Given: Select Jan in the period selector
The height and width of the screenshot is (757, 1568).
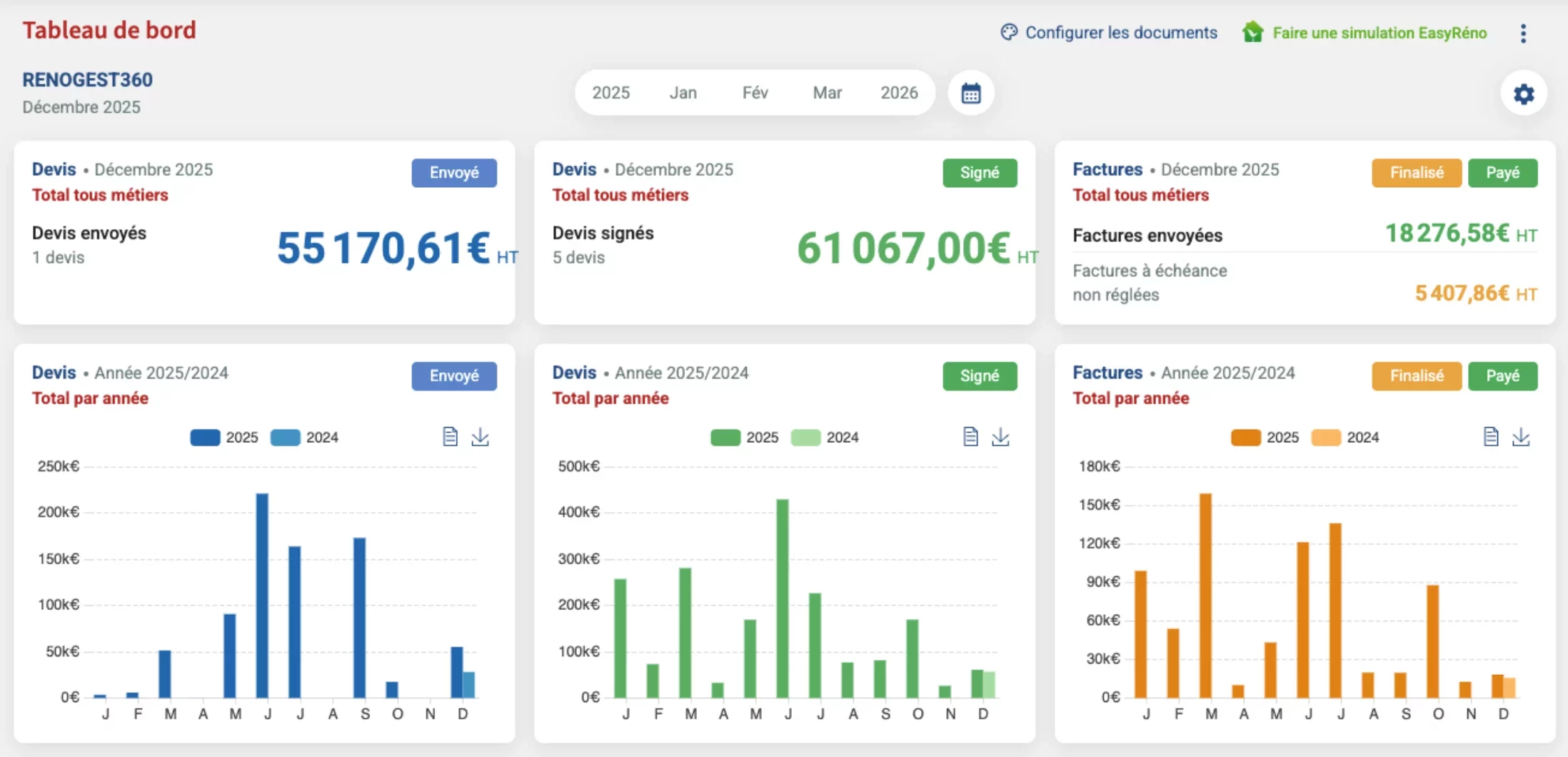Looking at the screenshot, I should [683, 93].
